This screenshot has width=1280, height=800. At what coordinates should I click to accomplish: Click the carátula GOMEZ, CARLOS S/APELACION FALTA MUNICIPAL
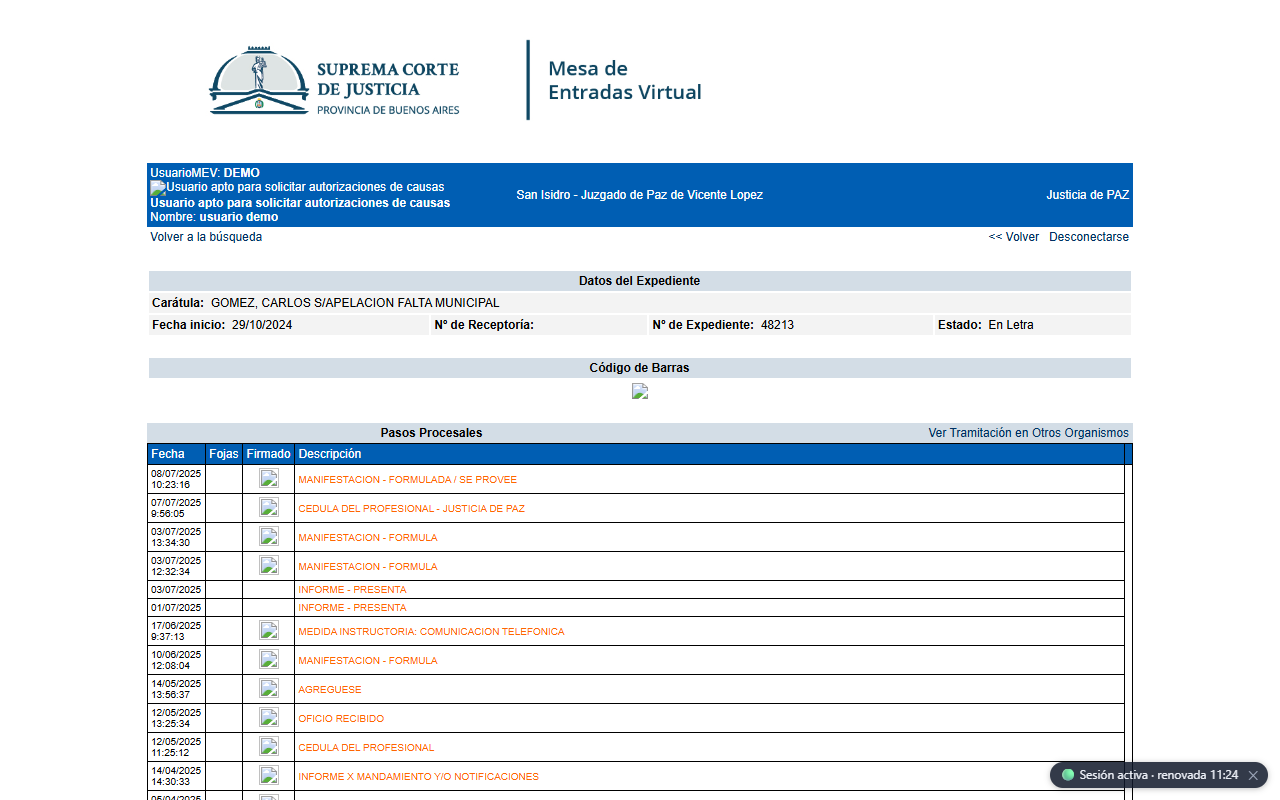coord(355,303)
